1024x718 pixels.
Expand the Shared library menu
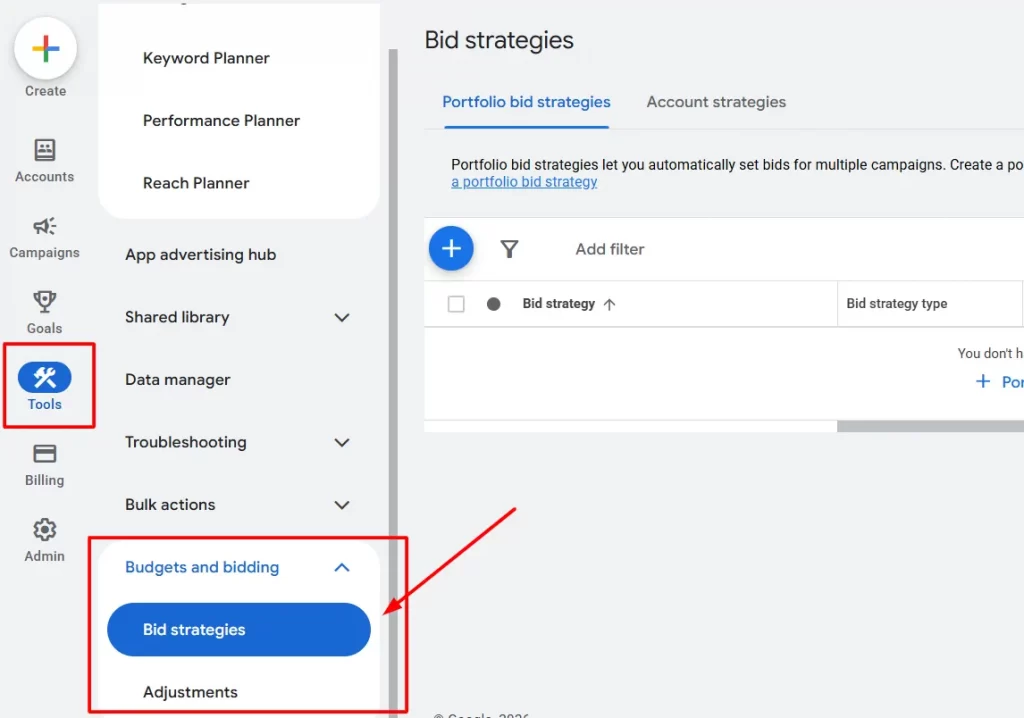pyautogui.click(x=343, y=317)
